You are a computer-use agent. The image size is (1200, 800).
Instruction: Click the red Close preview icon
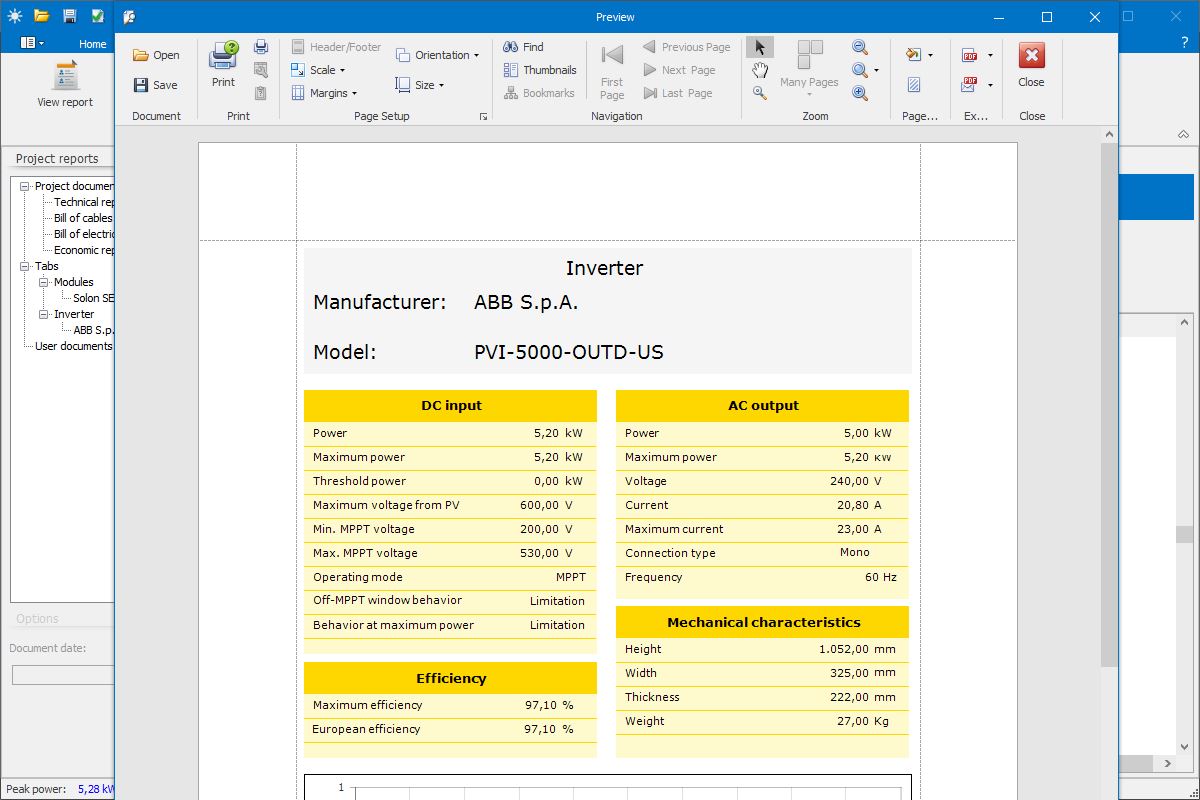coord(1031,55)
